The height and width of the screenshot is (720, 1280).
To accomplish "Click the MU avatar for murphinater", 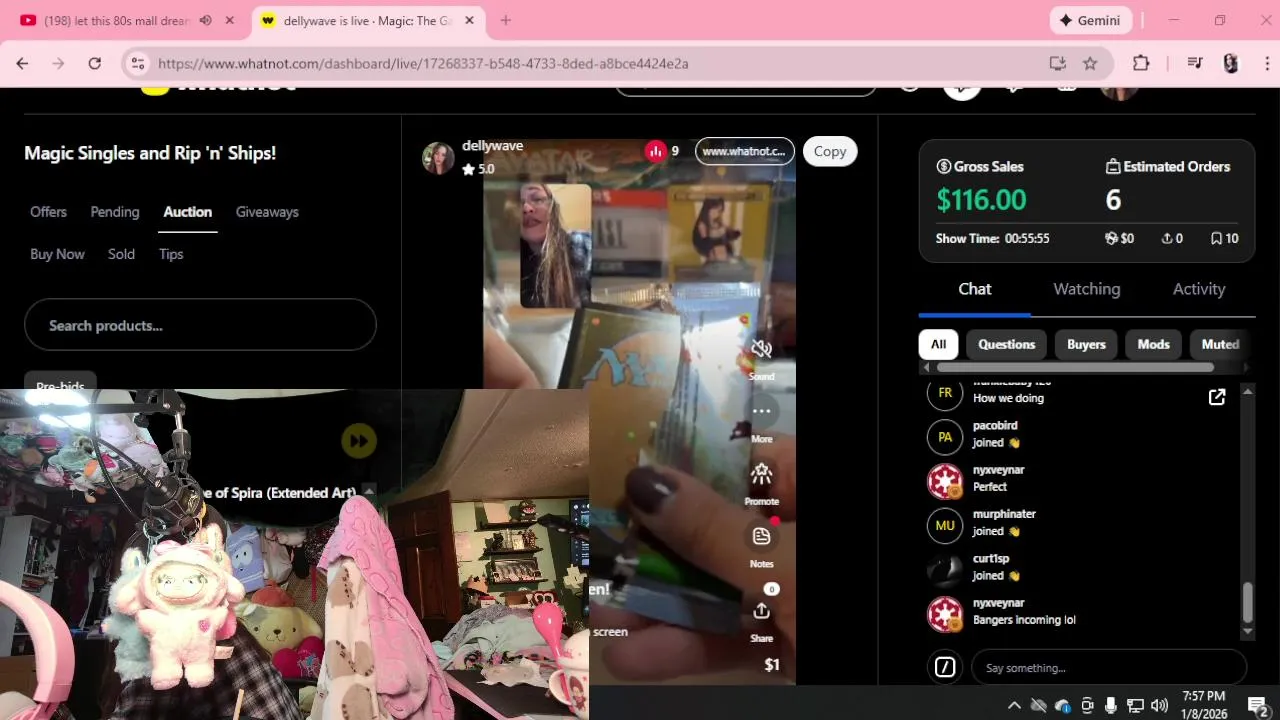I will pos(945,525).
